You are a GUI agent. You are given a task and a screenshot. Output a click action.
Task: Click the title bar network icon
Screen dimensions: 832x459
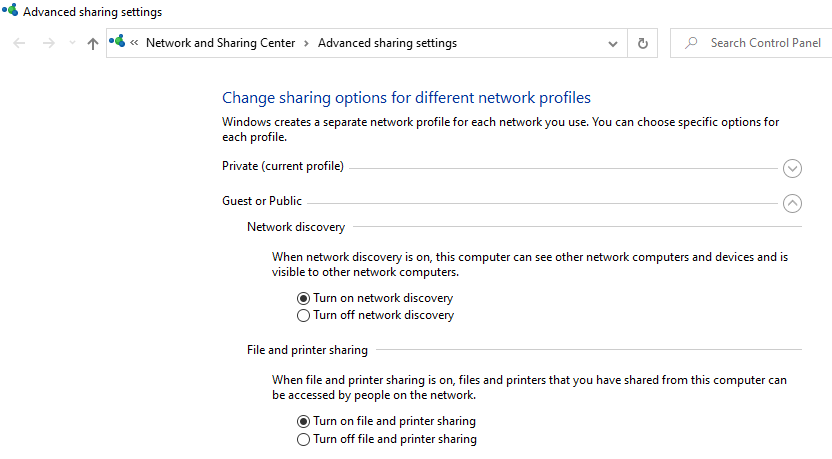10,10
